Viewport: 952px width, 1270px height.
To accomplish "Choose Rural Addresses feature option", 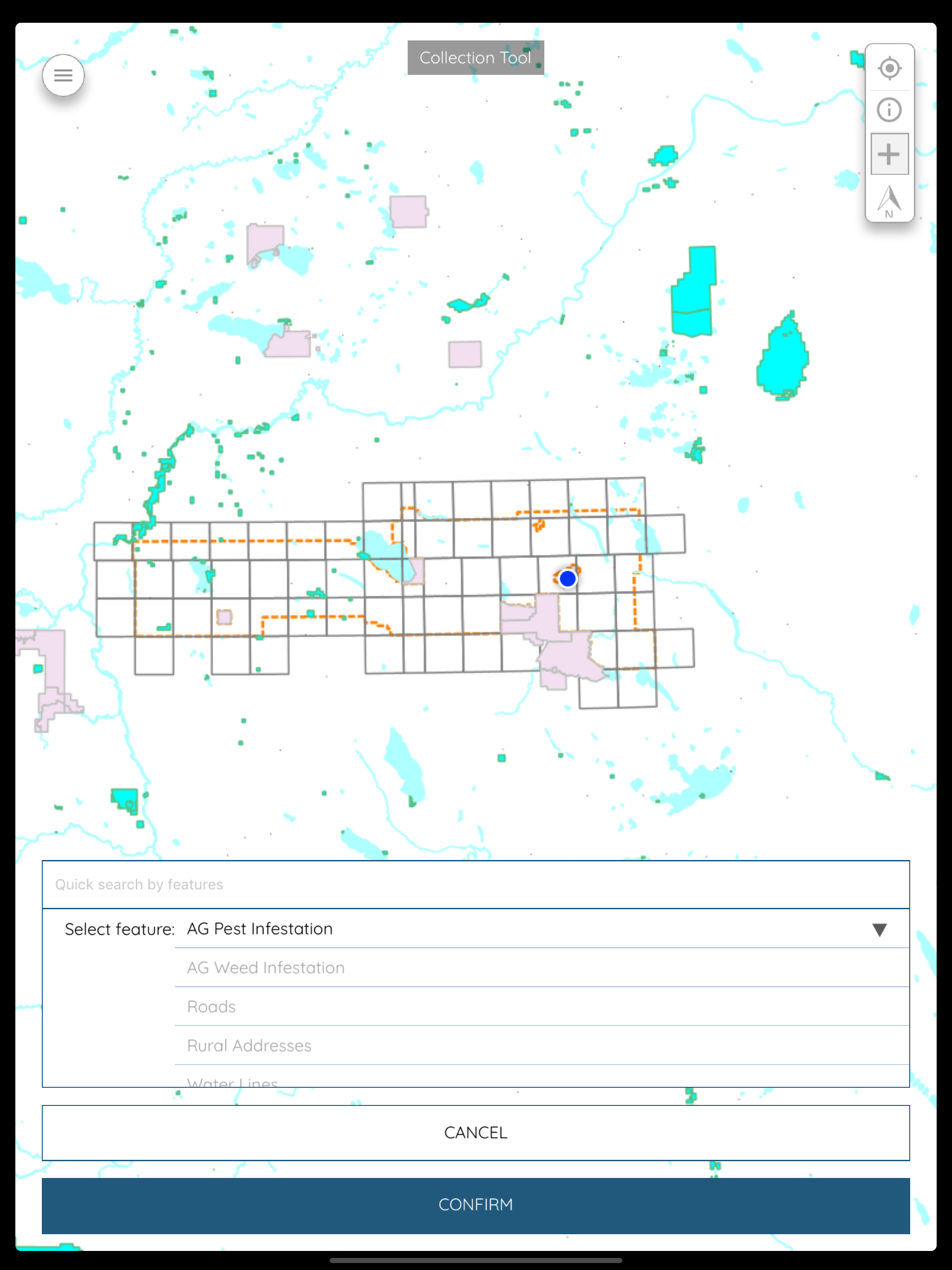I will (x=542, y=1045).
